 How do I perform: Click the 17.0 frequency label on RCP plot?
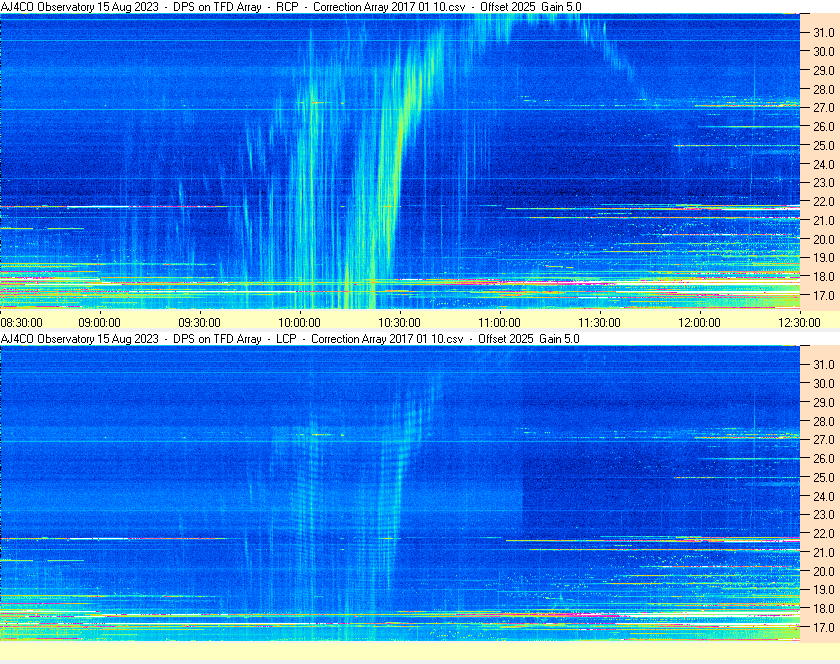824,296
